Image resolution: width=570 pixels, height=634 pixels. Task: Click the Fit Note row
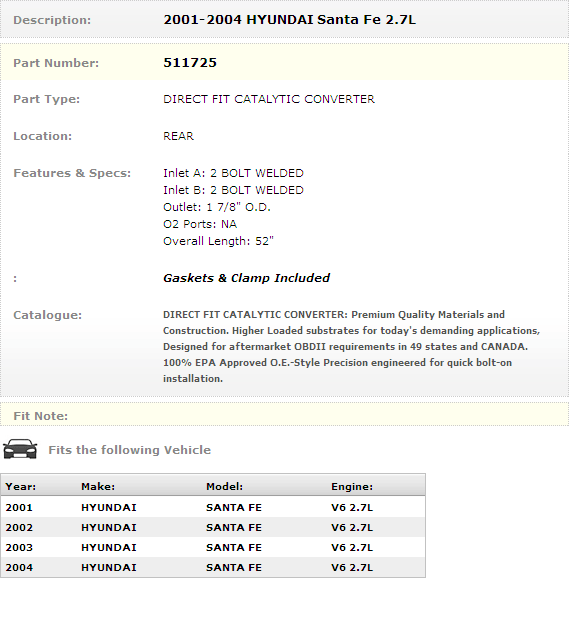(284, 415)
